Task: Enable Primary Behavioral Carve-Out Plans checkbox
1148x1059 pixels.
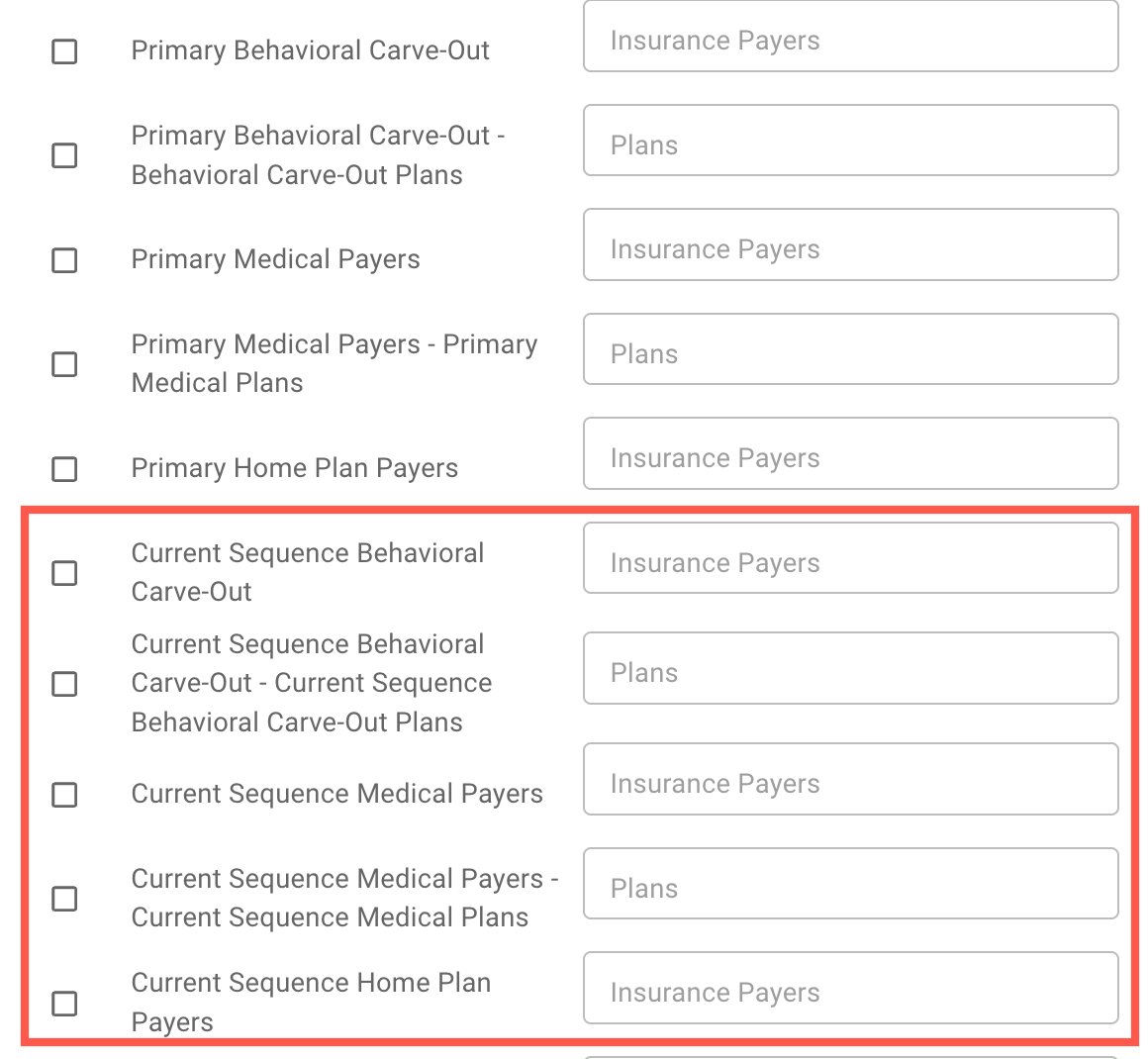Action: point(64,155)
